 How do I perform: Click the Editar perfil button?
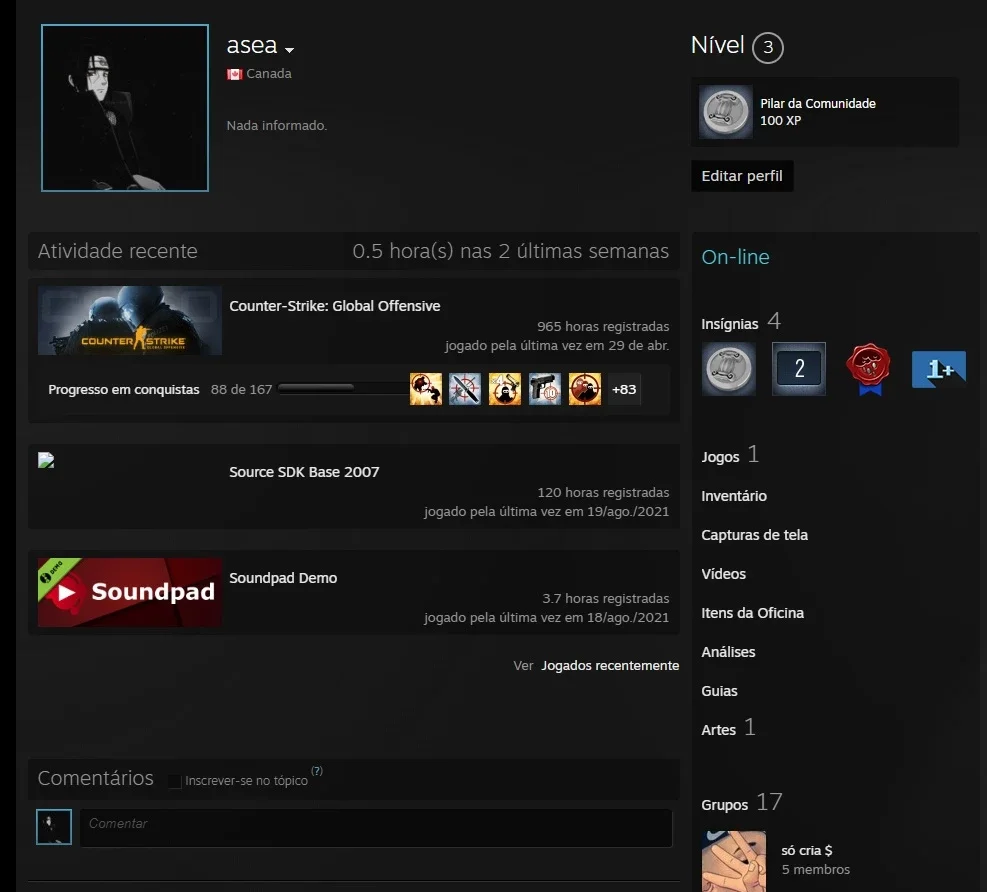pyautogui.click(x=742, y=176)
